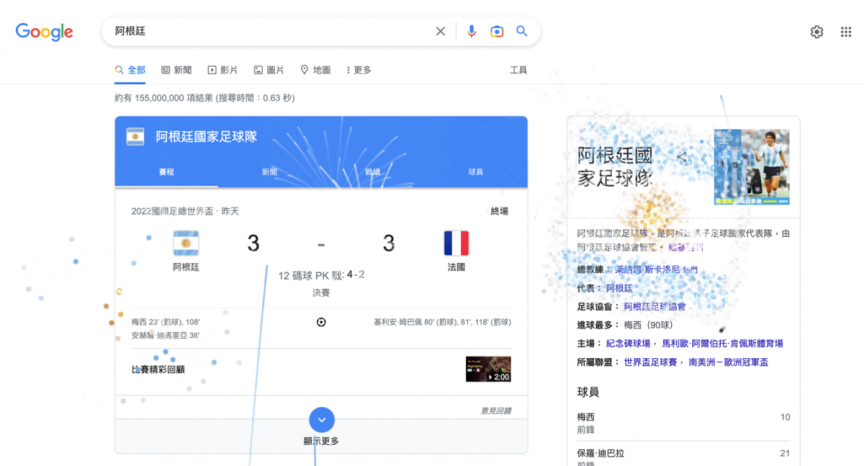Play the match highlights video thumbnail
This screenshot has width=864, height=466.
coord(488,369)
